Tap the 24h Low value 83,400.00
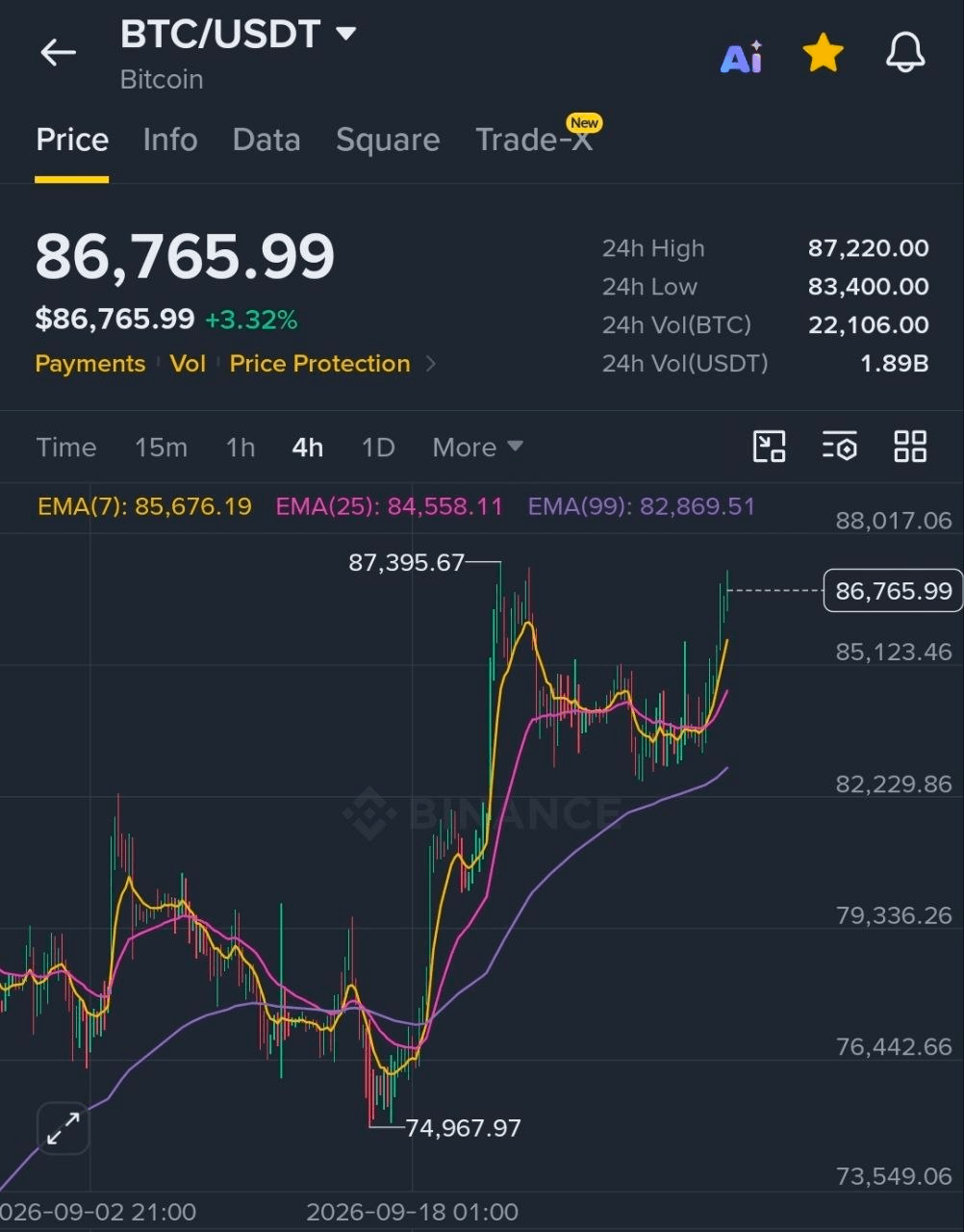Viewport: 964px width, 1232px height. click(869, 287)
